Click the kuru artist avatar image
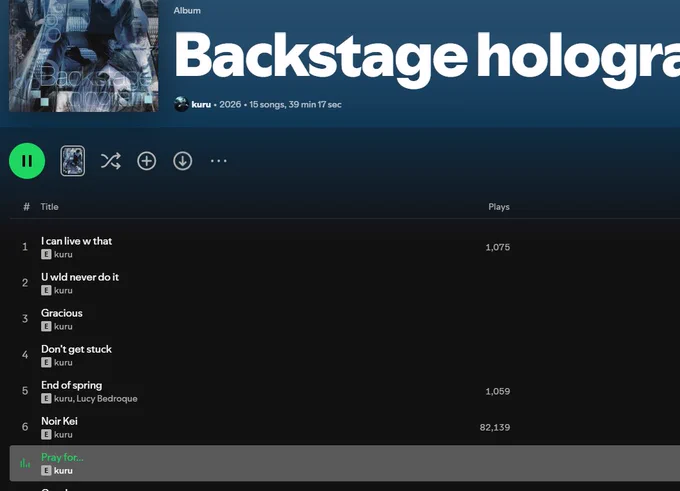 pyautogui.click(x=181, y=105)
